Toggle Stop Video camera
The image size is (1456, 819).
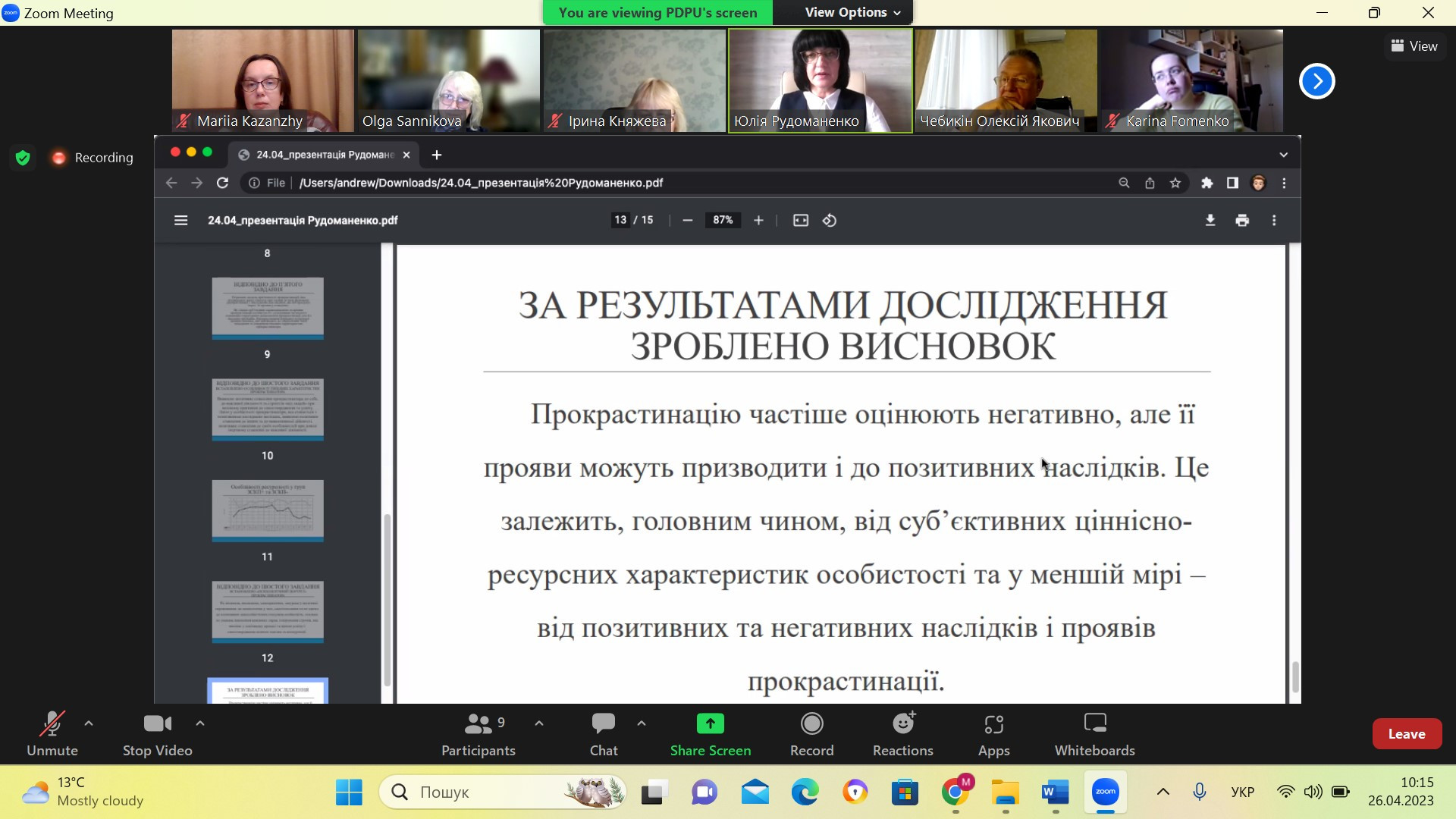pyautogui.click(x=157, y=733)
